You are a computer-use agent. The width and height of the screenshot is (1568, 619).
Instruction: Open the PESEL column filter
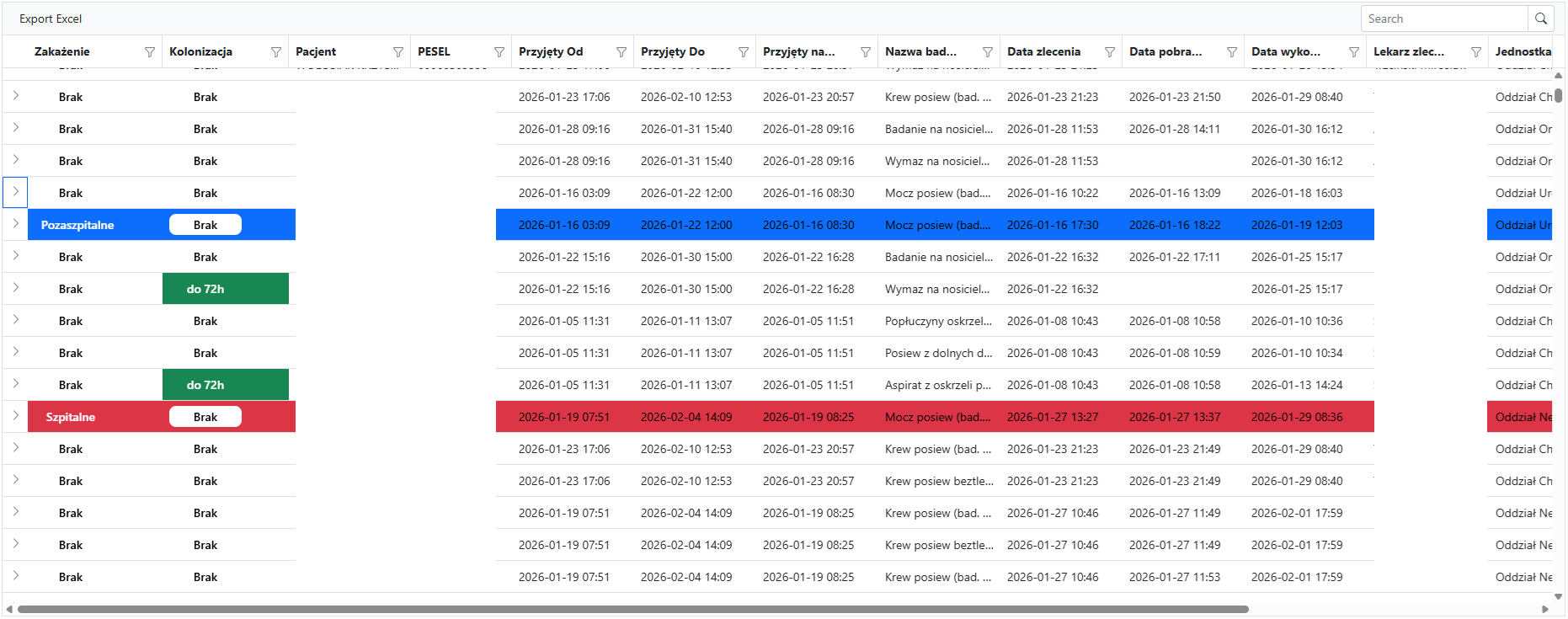pyautogui.click(x=499, y=52)
